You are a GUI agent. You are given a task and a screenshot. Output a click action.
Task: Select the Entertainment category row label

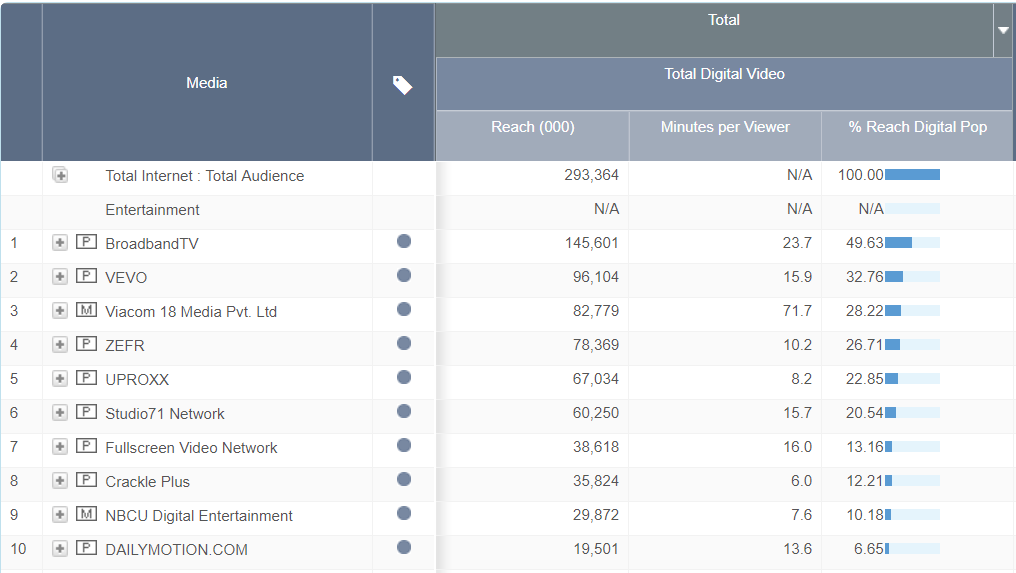click(x=152, y=210)
